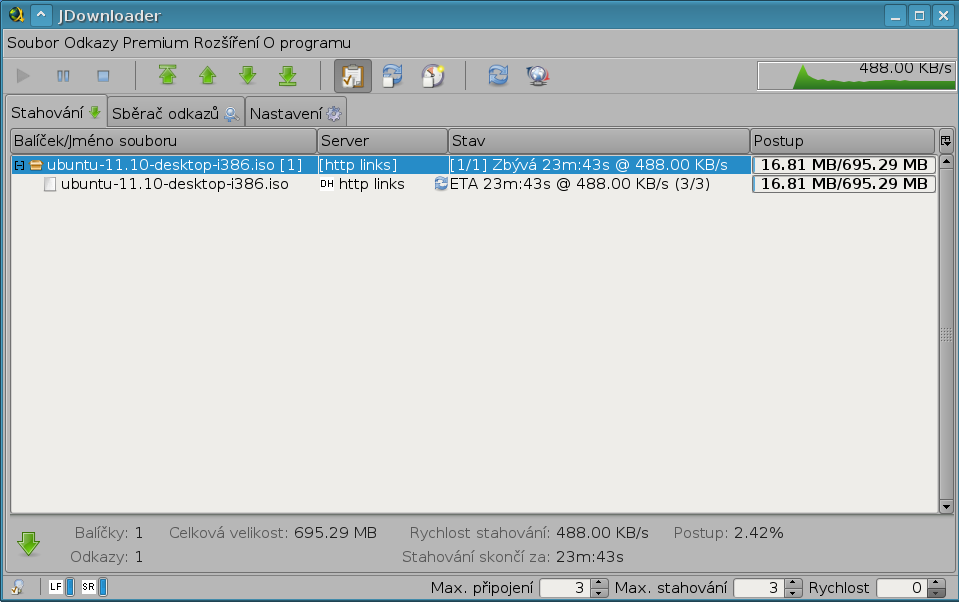
Task: Click the DH http links host icon
Action: click(x=327, y=184)
